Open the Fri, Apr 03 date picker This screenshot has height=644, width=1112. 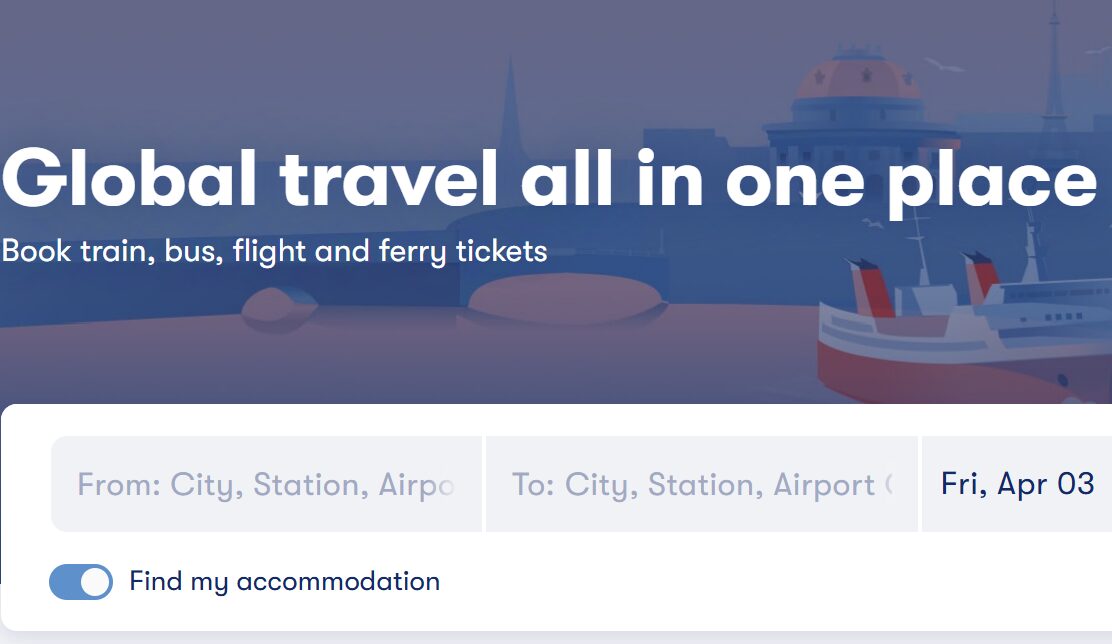coord(1017,485)
